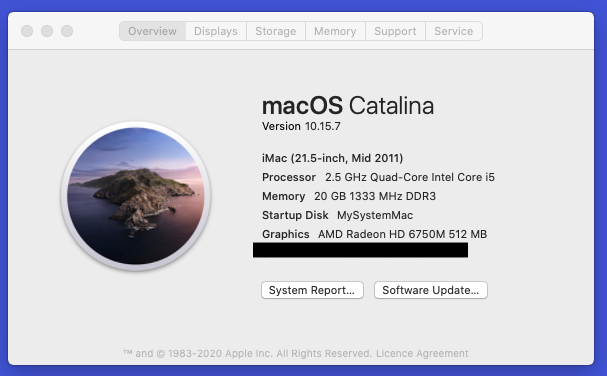
Task: Select the Memory tab
Action: tap(335, 31)
